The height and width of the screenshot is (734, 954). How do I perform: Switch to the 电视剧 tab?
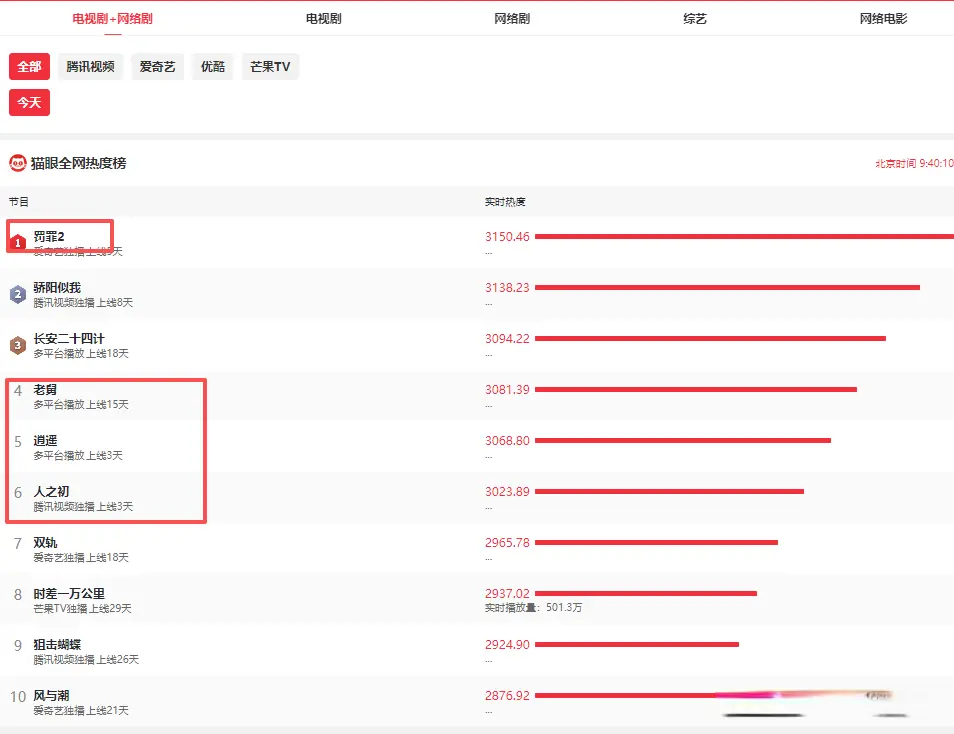(x=323, y=19)
